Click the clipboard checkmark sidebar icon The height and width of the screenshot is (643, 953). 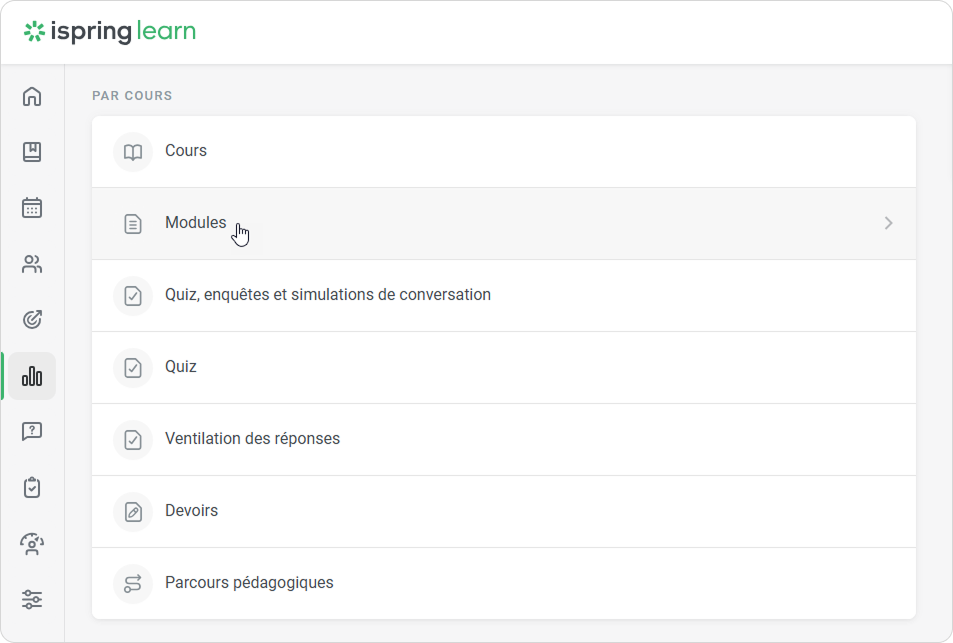pos(32,488)
